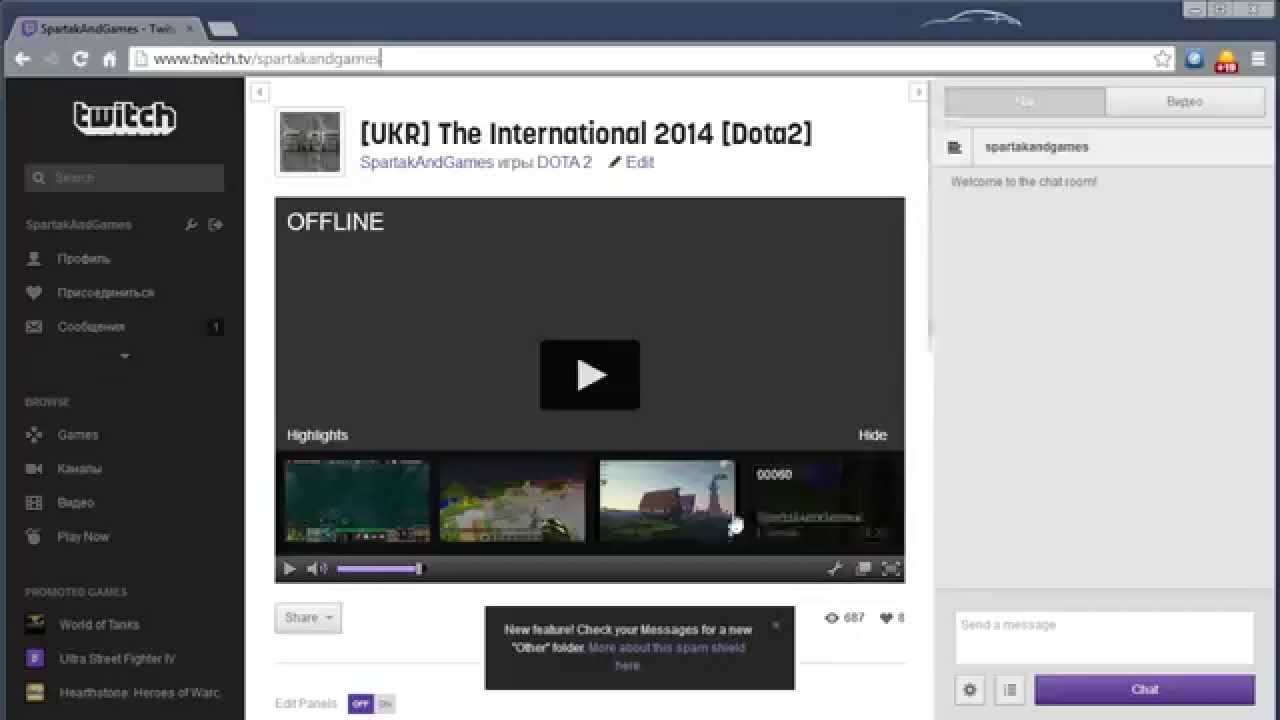Open the first highlight thumbnail

point(357,501)
